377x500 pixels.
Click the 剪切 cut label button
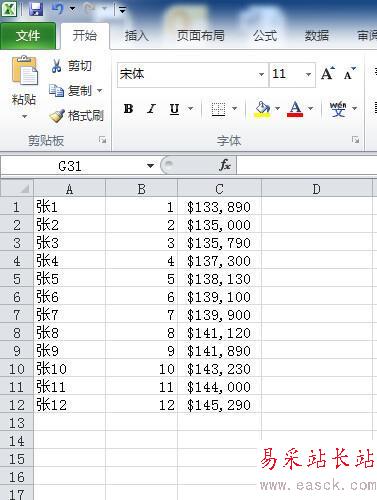coord(80,66)
